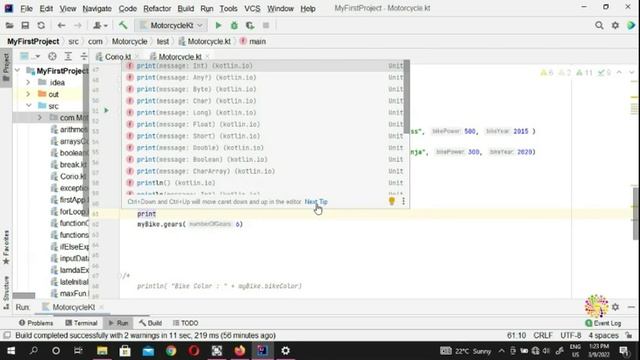This screenshot has height=360, width=640.
Task: Open the MotorcycleKt run configuration dropdown
Action: click(x=171, y=25)
